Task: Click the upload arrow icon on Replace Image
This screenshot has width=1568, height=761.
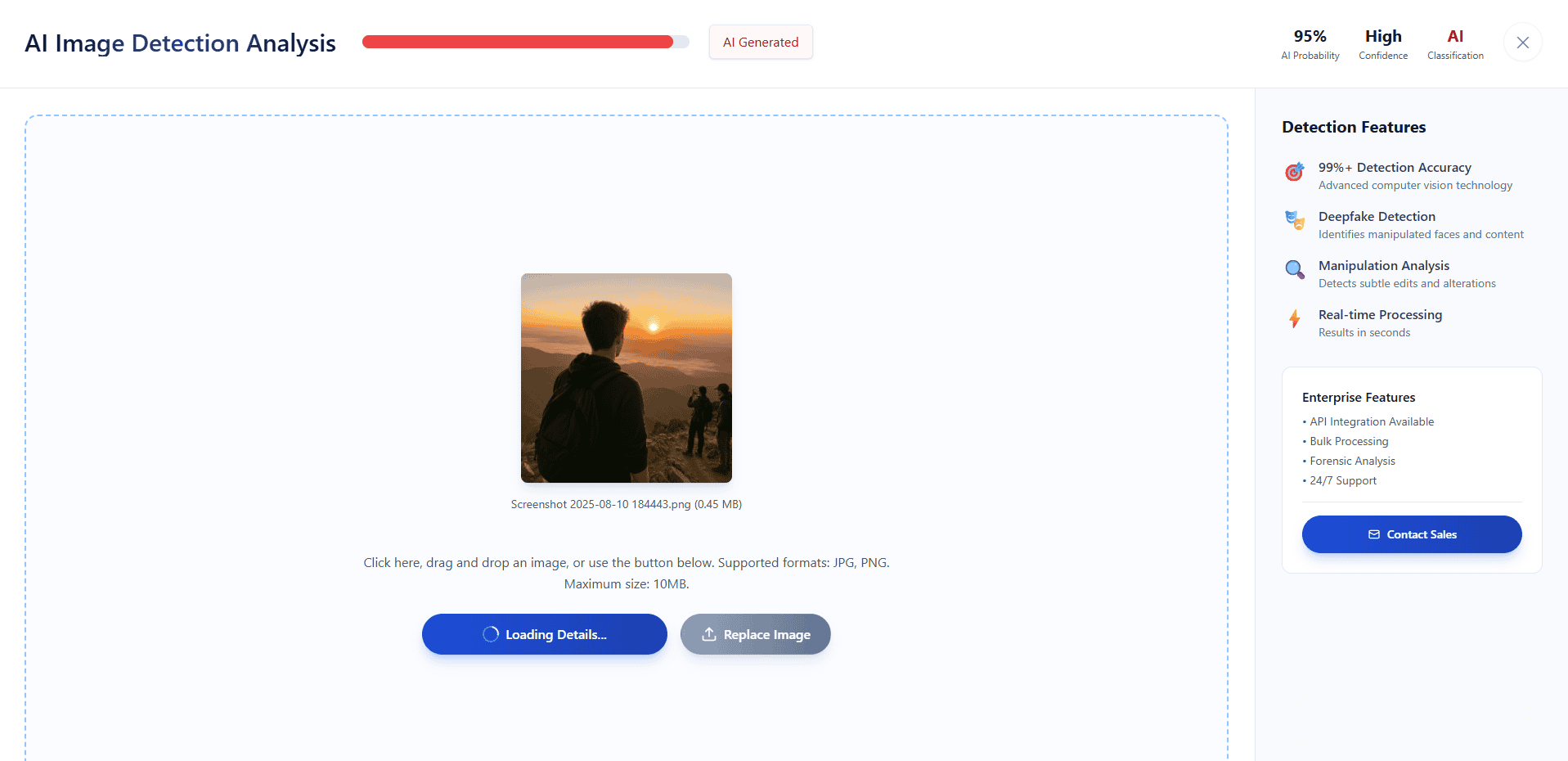Action: 709,634
